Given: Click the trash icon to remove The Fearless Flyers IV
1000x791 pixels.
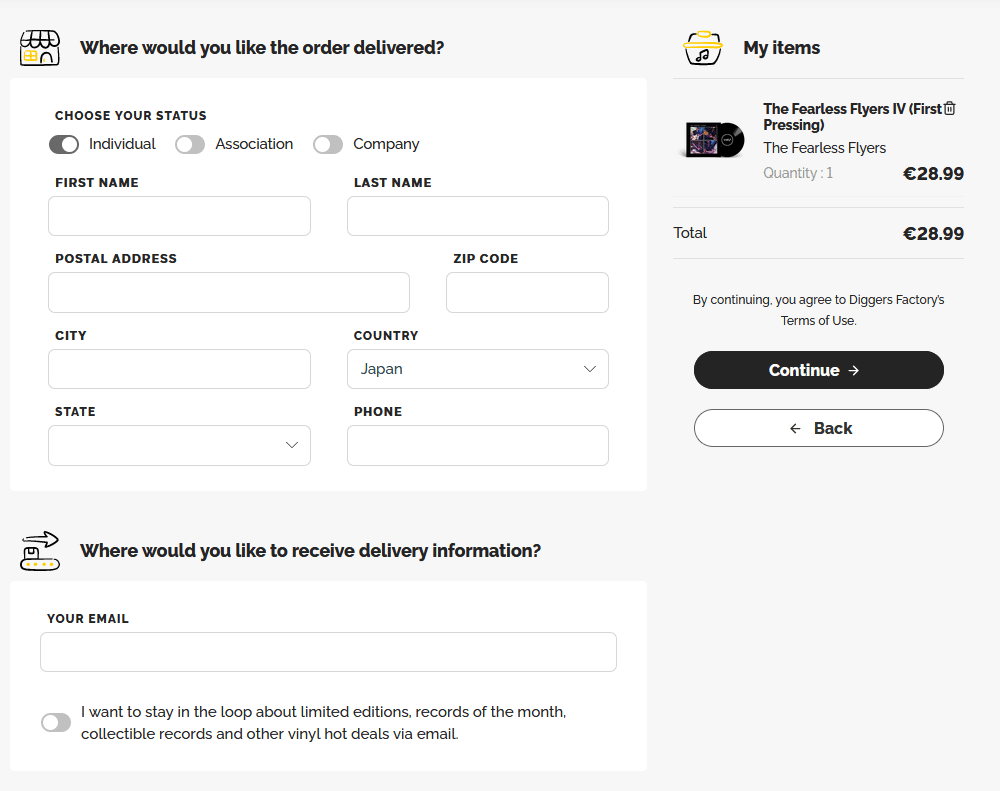Looking at the screenshot, I should [950, 108].
